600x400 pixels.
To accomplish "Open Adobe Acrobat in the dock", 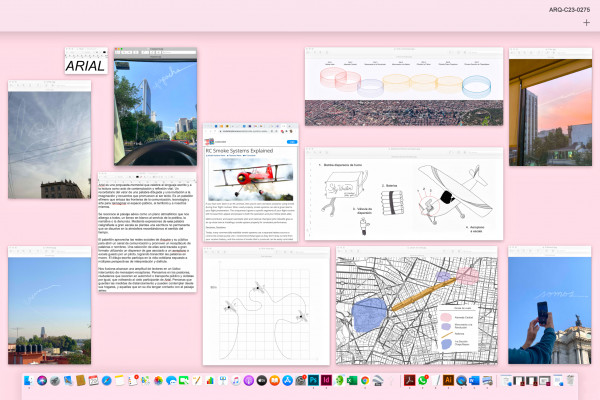I will [x=409, y=380].
